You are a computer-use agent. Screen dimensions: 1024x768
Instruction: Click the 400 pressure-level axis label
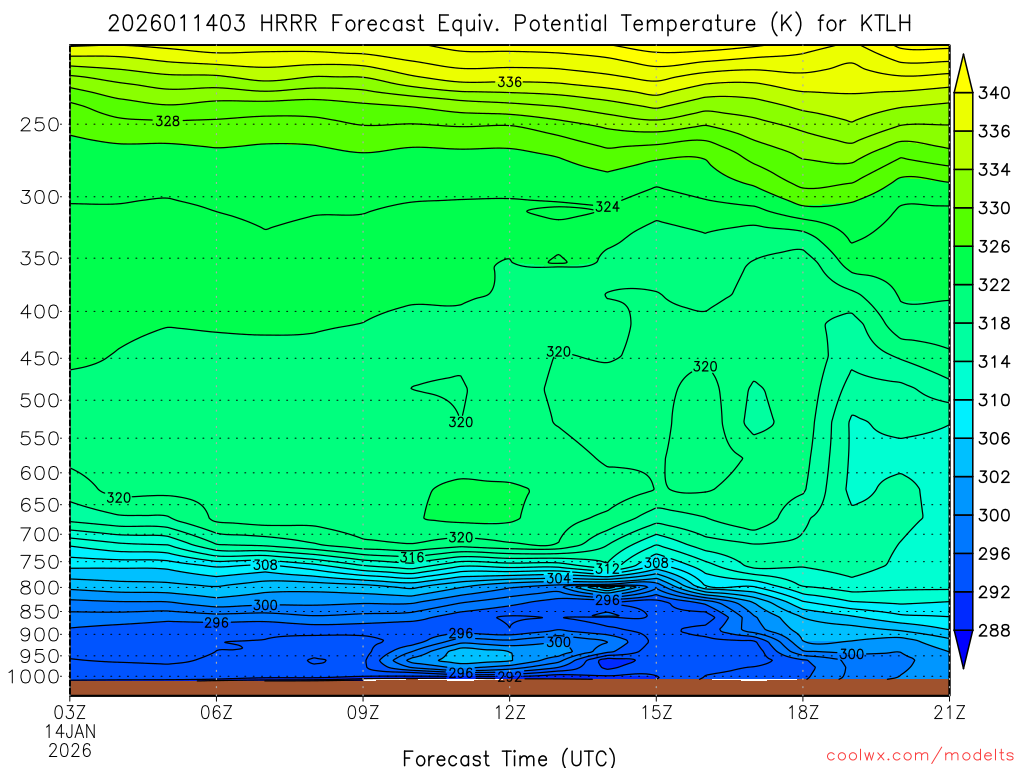point(39,312)
